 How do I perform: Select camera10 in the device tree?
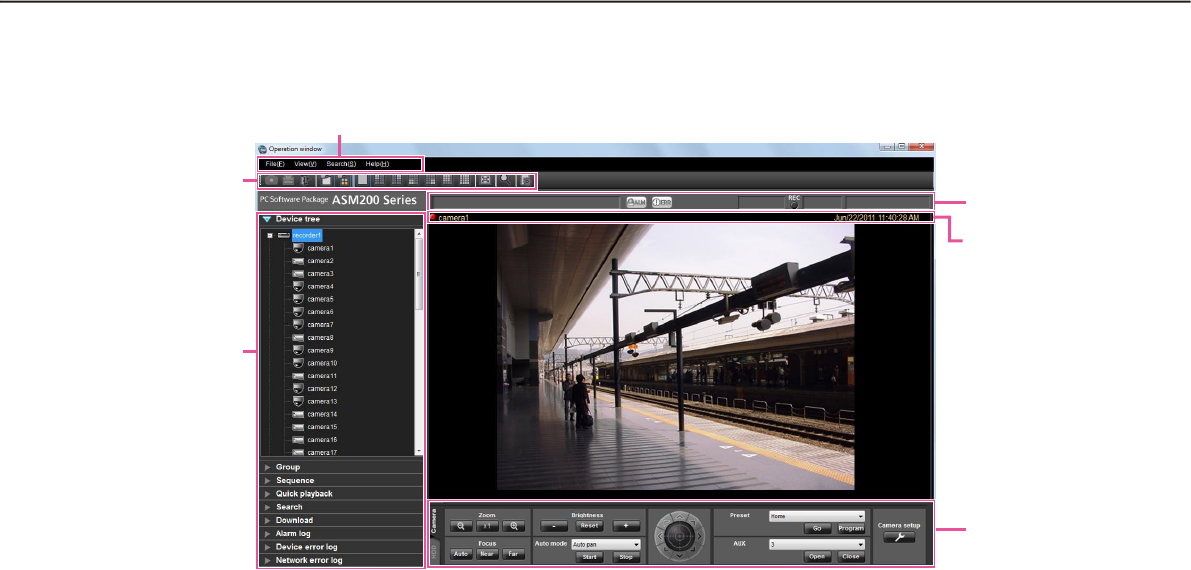tap(321, 363)
